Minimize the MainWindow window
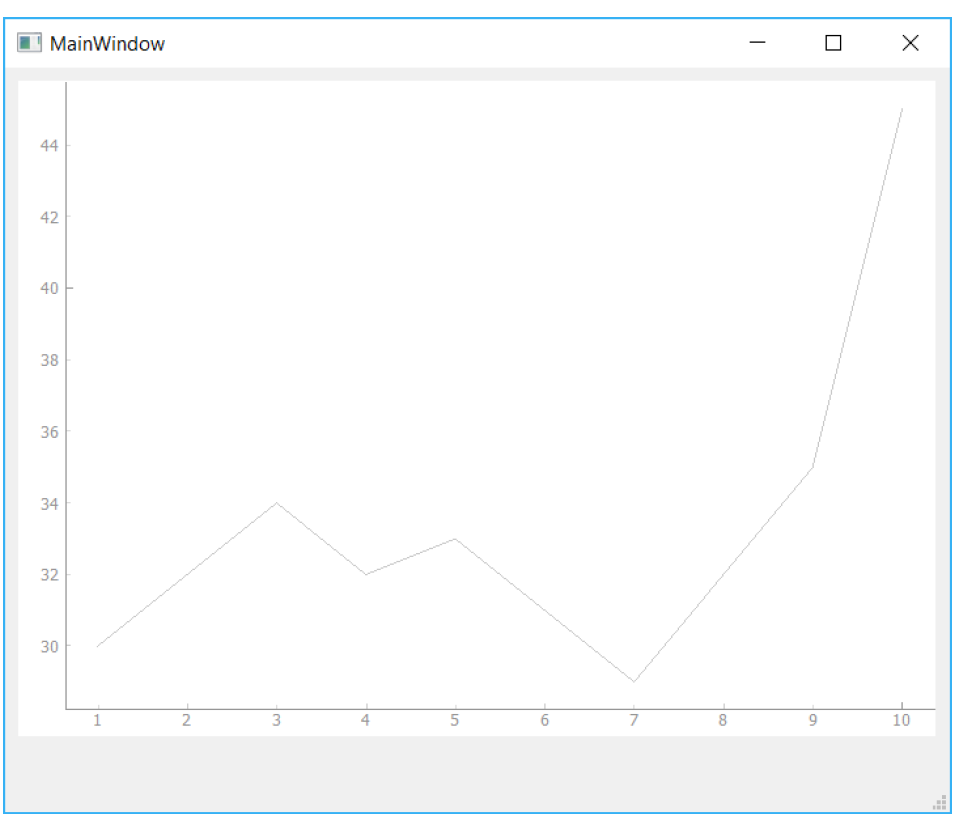 point(757,43)
